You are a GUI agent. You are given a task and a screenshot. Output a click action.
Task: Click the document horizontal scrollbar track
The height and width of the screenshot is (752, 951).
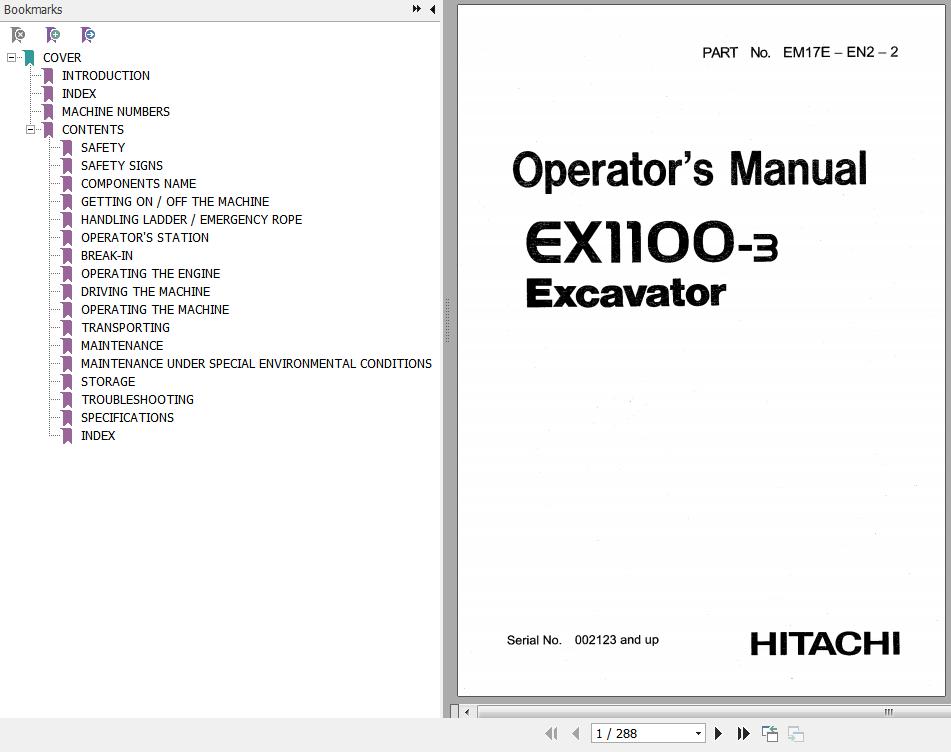pyautogui.click(x=714, y=712)
